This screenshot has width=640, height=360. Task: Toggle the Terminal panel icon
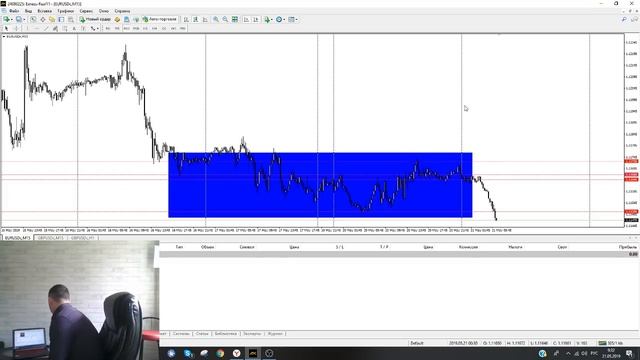click(62, 19)
